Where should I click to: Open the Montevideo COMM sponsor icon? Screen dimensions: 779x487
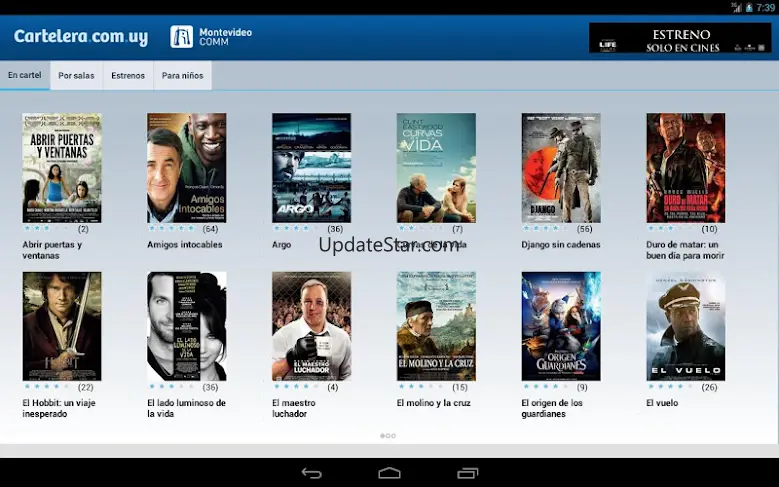(x=182, y=37)
